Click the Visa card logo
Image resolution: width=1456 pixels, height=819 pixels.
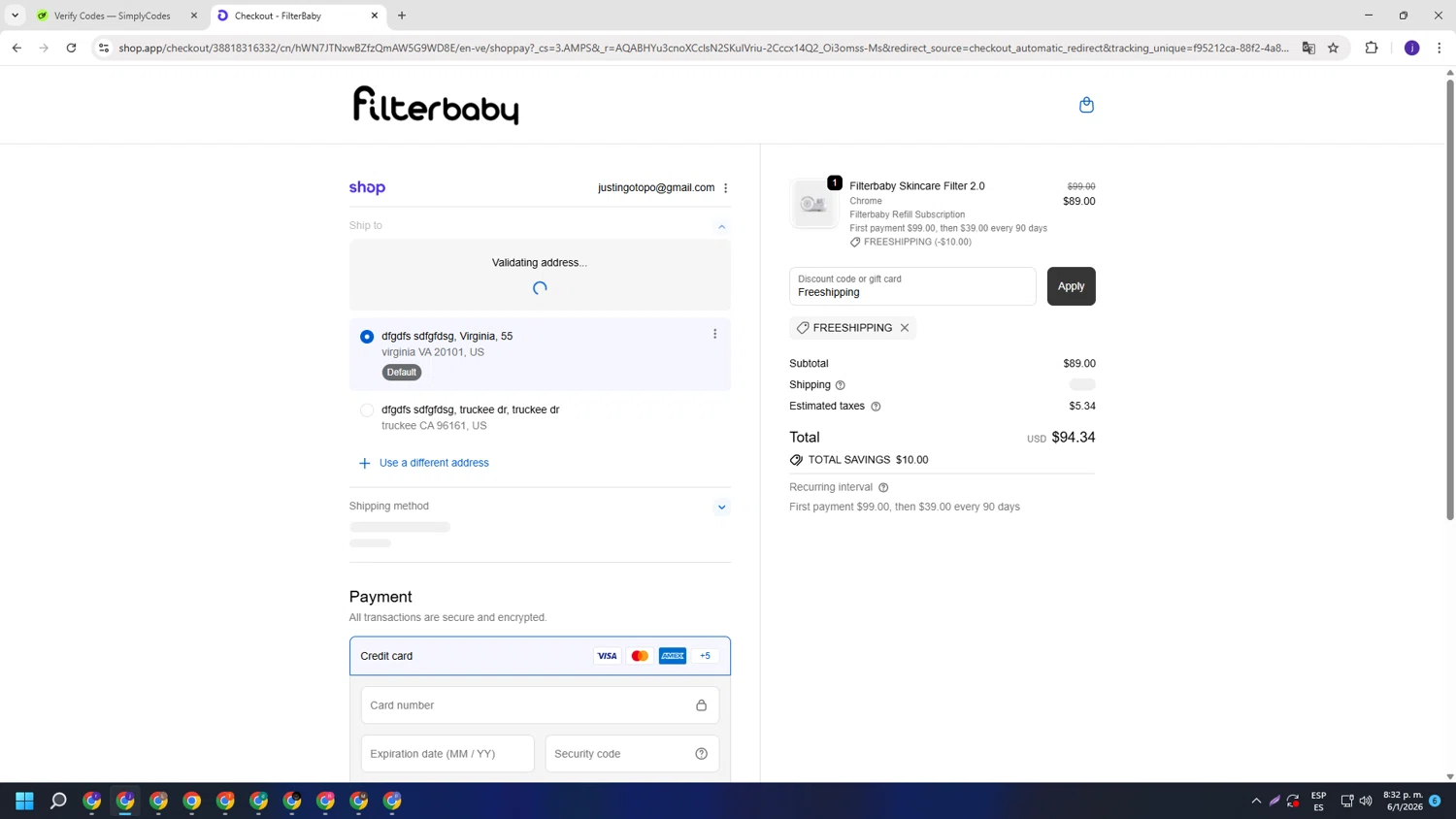click(608, 656)
